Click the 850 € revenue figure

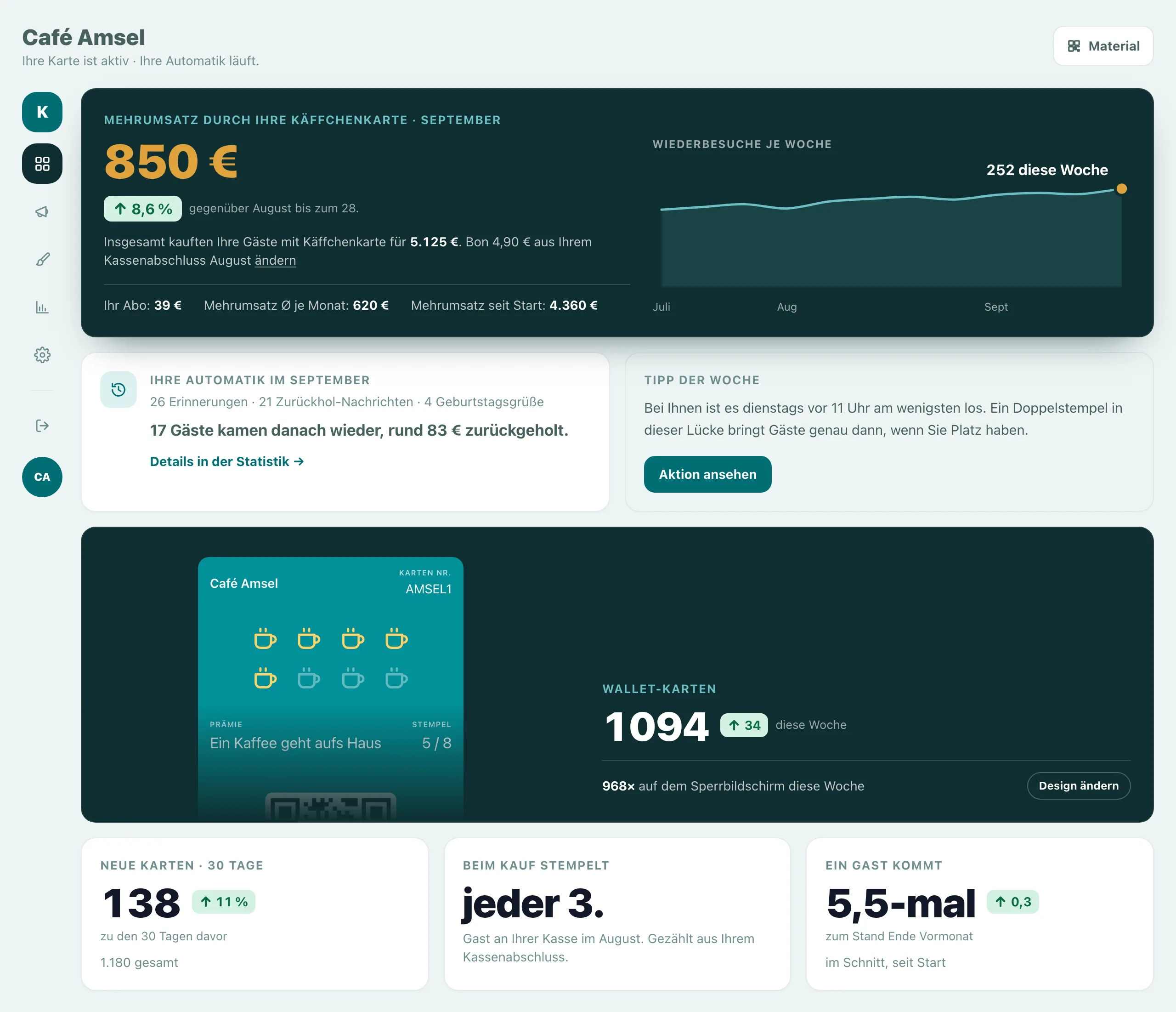pos(171,161)
